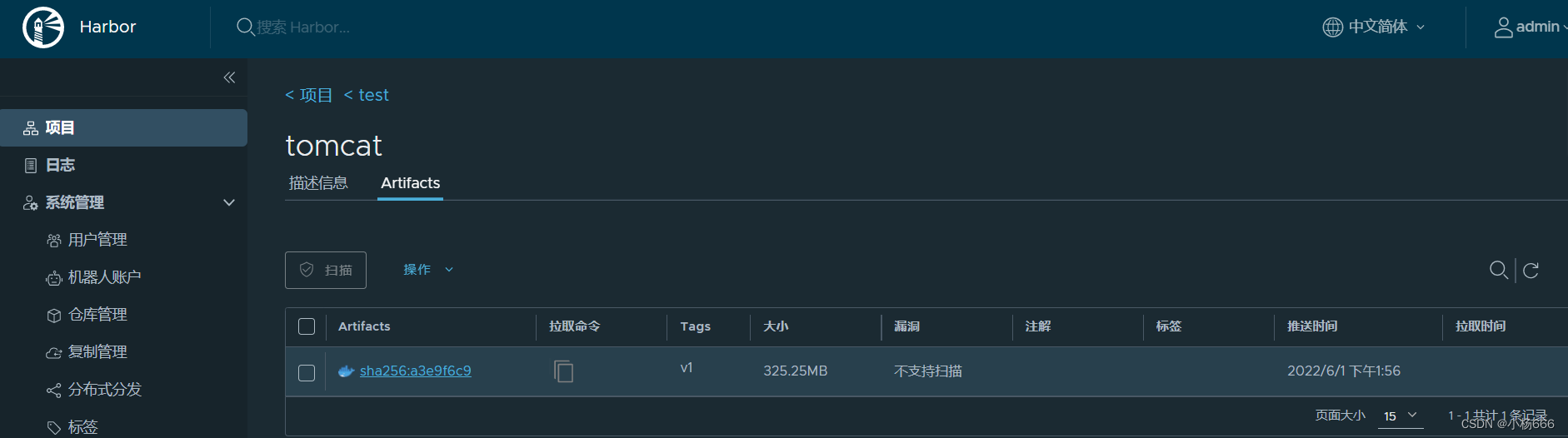The width and height of the screenshot is (1568, 438).
Task: Click the v1 tag cell
Action: coord(687,368)
